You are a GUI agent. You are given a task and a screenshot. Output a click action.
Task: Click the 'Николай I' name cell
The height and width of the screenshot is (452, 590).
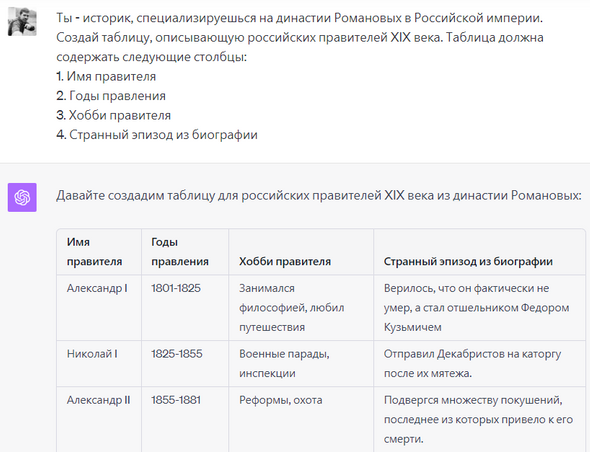[x=99, y=364]
